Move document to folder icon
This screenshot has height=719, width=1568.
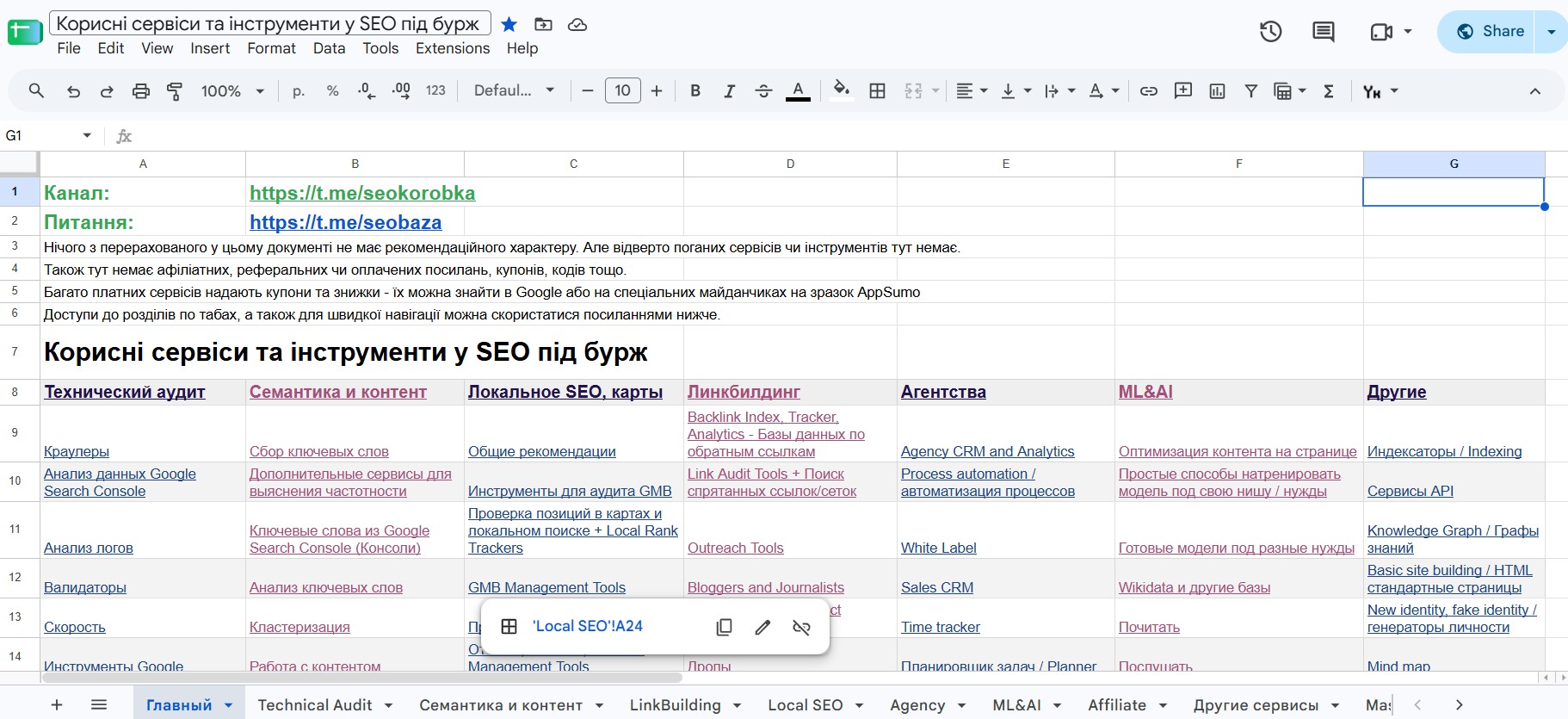pyautogui.click(x=543, y=24)
